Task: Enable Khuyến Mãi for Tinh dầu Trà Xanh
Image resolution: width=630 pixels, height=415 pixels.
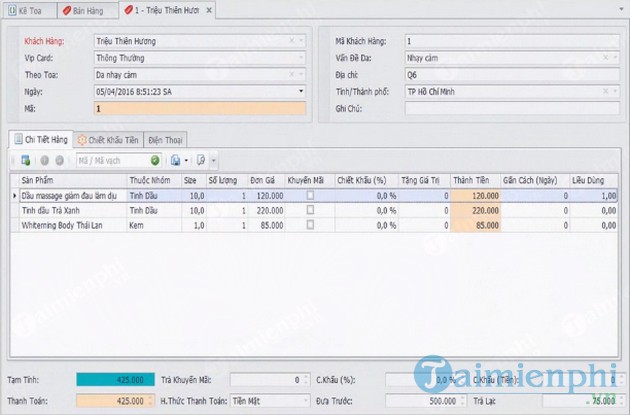Action: [309, 211]
